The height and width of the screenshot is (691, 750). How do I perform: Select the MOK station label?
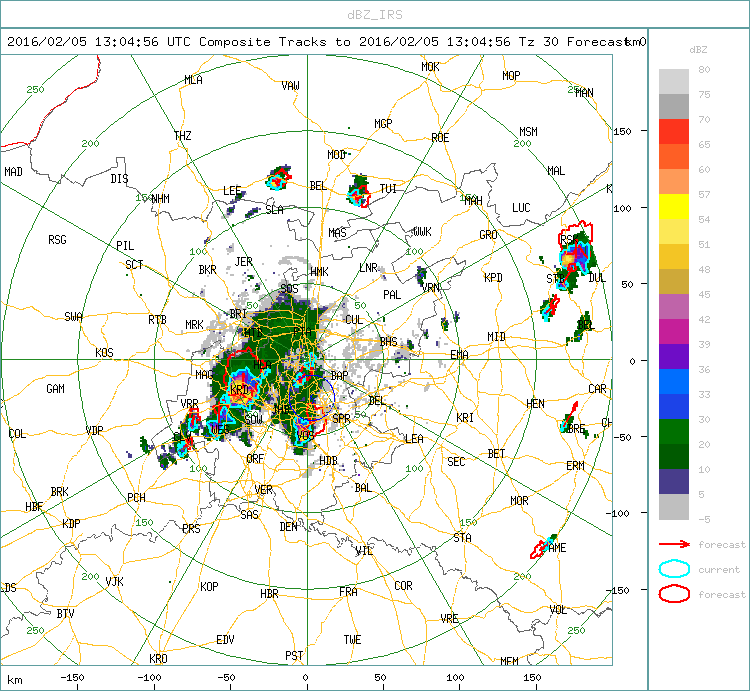point(430,67)
